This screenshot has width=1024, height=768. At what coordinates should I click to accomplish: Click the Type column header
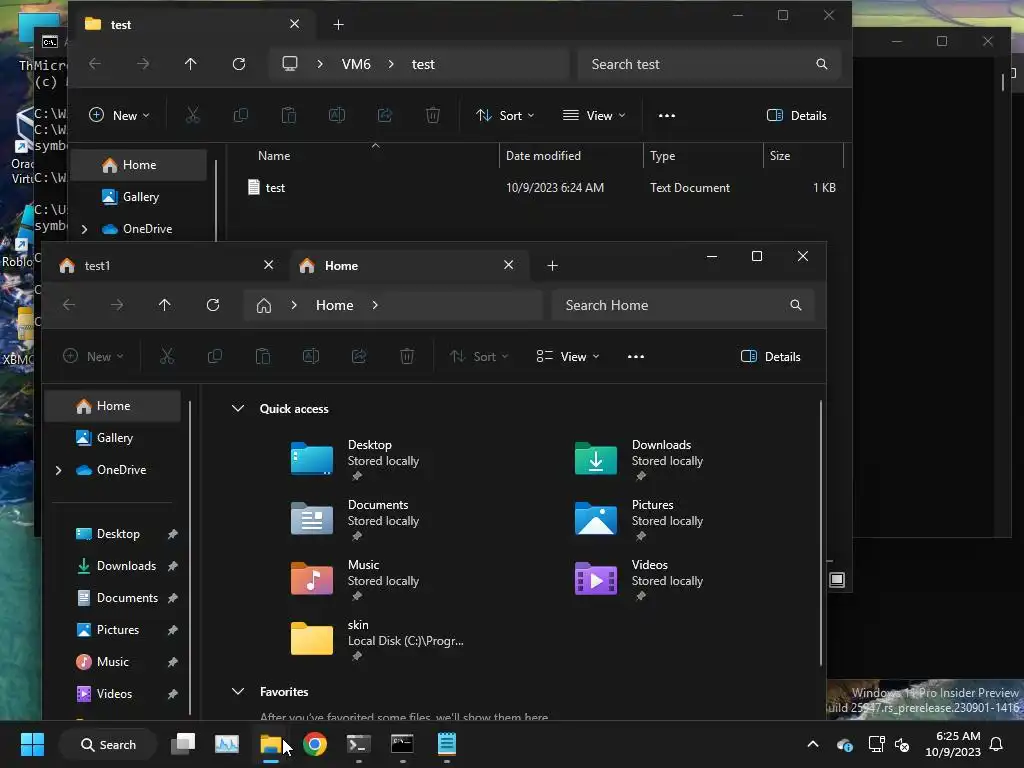[x=662, y=156]
